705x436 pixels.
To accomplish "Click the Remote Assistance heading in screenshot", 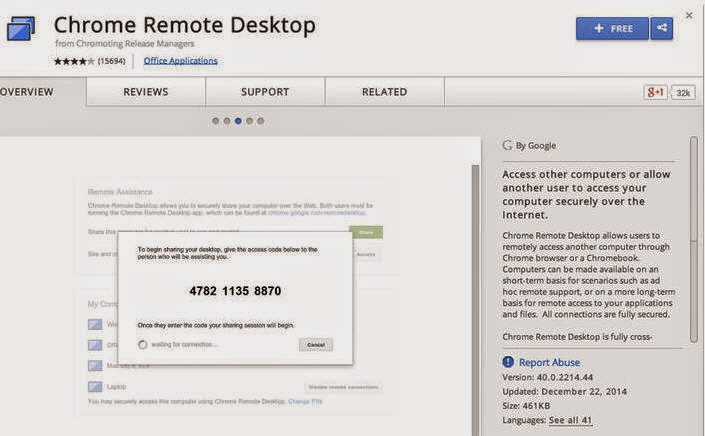I will (x=120, y=192).
